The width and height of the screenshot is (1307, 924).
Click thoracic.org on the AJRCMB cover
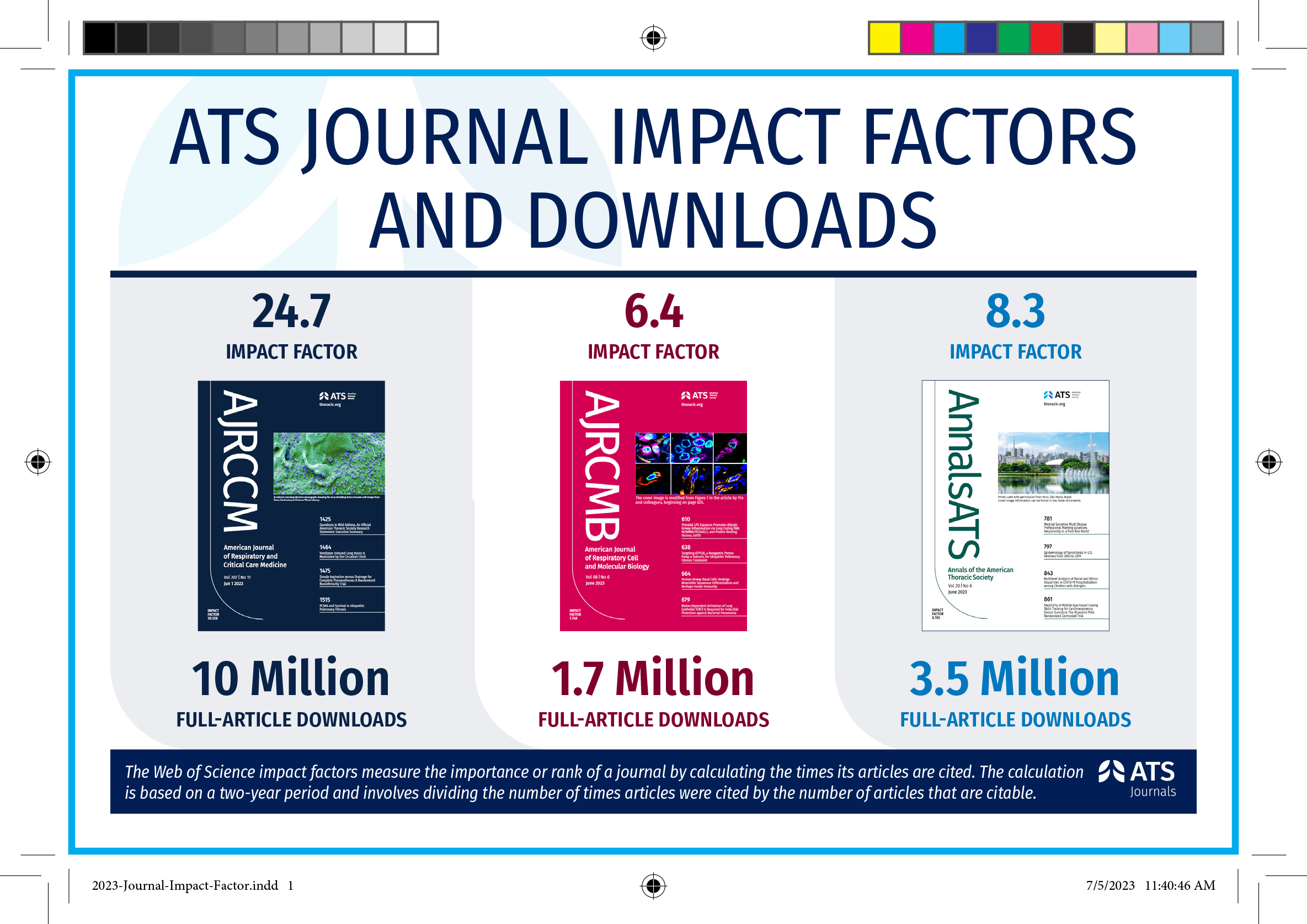click(x=692, y=405)
